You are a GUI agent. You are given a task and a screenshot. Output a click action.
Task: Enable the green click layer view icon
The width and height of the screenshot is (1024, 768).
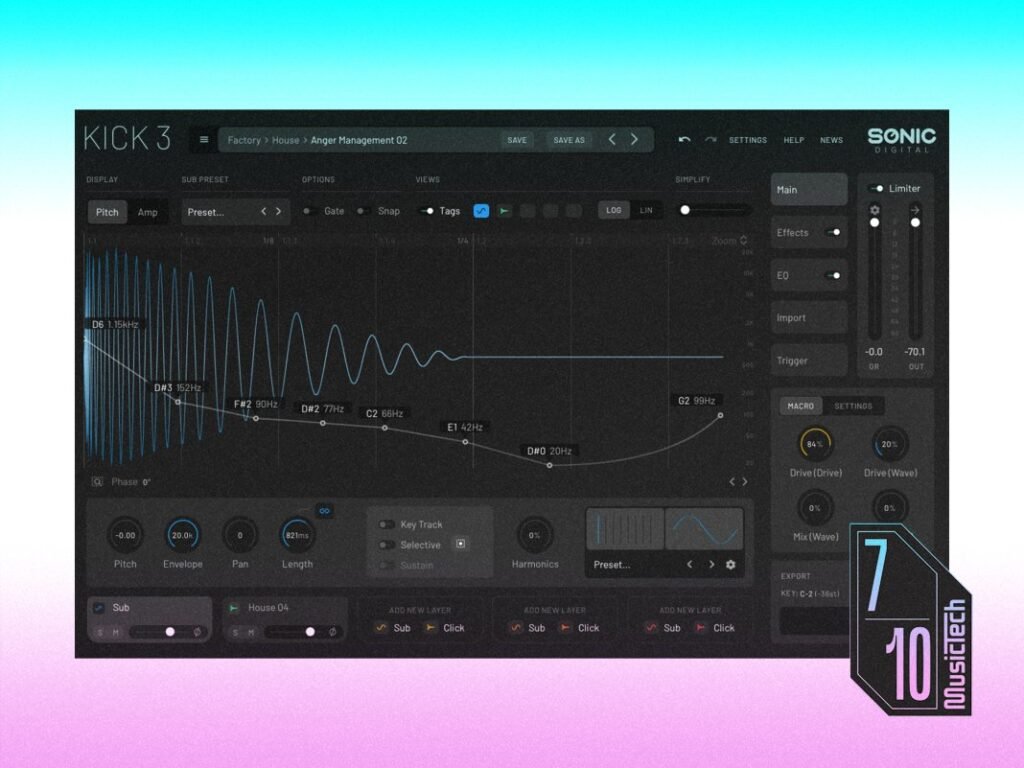(x=504, y=211)
